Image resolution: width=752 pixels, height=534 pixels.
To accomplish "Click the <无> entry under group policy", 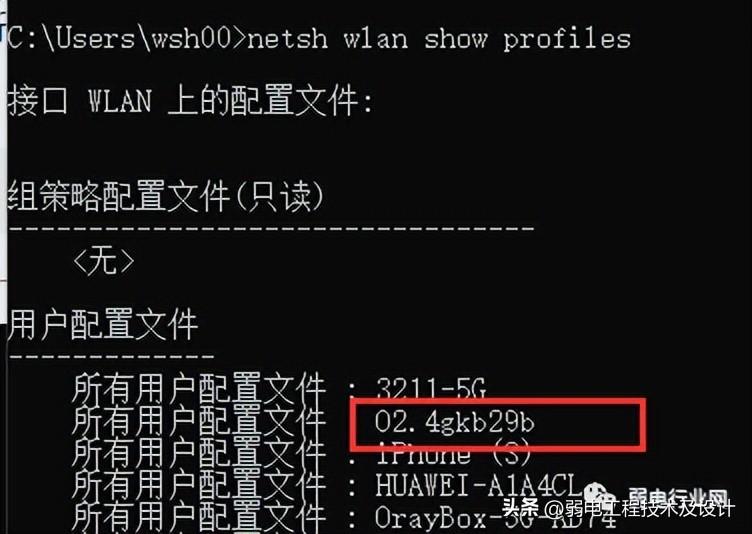I will (104, 262).
